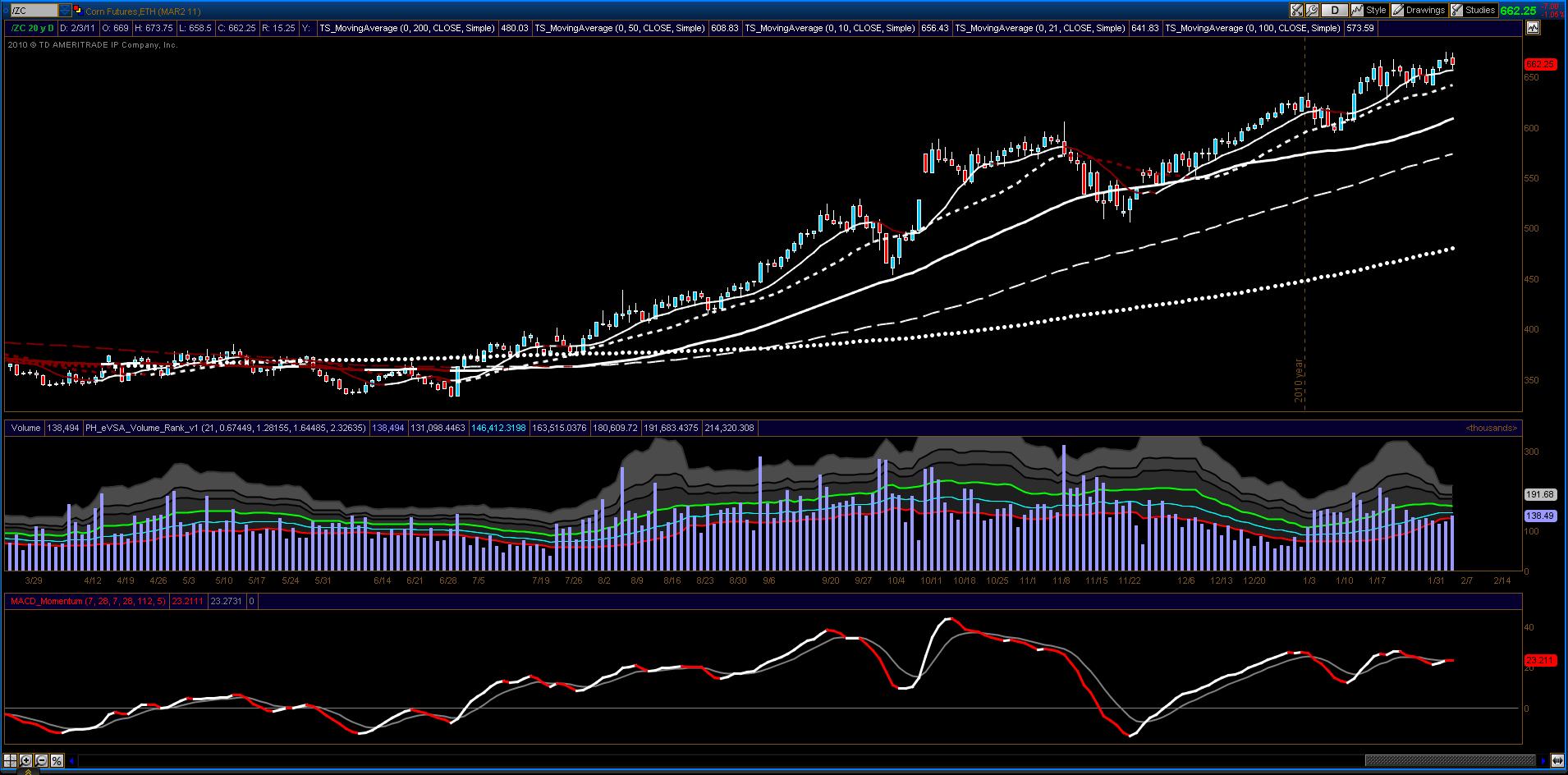Image resolution: width=1568 pixels, height=775 pixels.
Task: Click the scroll right arrow on the time axis
Action: [x=1543, y=760]
